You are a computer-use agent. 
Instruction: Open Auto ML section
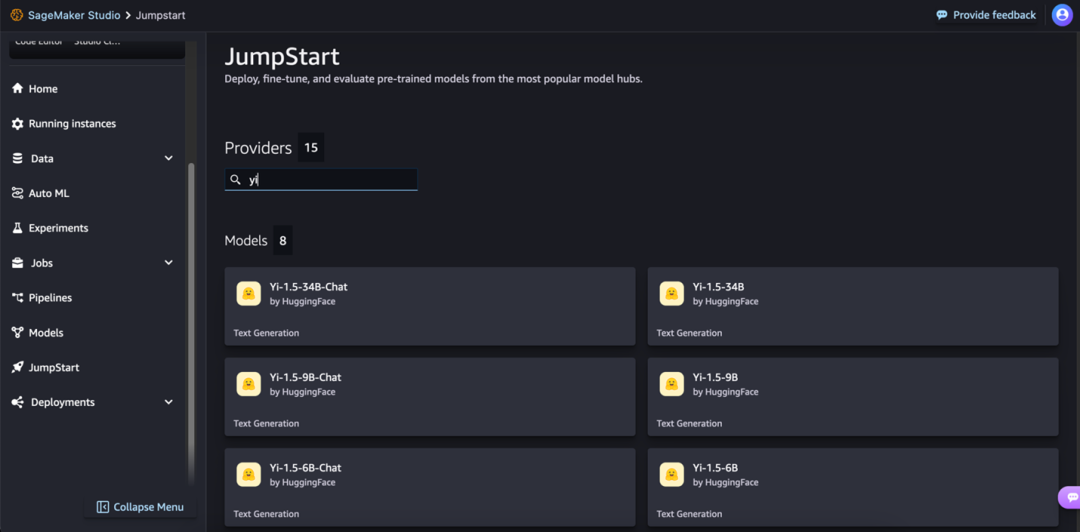click(49, 193)
